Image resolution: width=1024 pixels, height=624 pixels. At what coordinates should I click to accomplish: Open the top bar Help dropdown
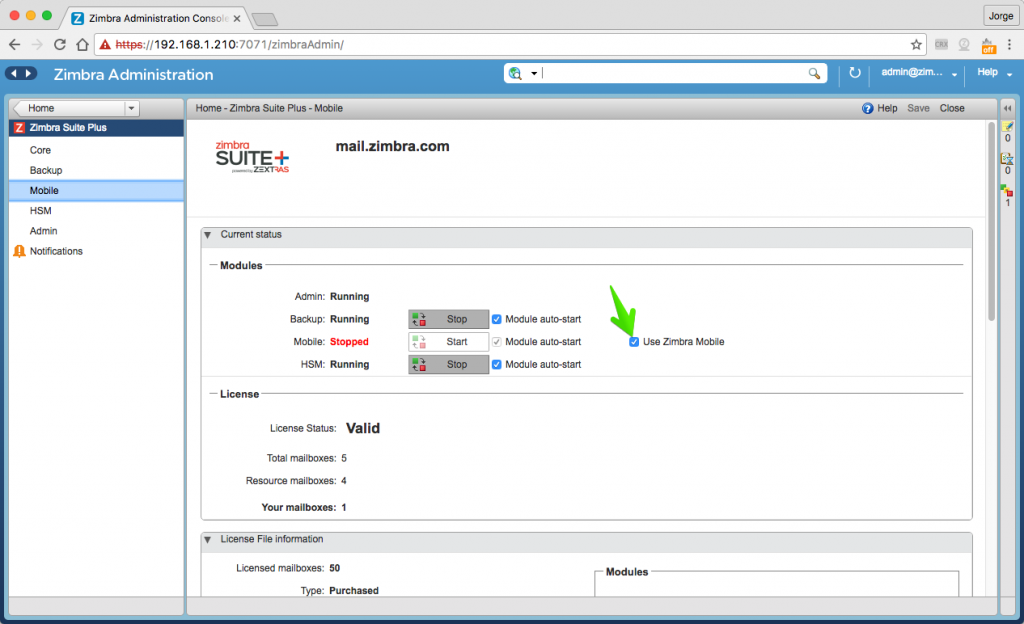(1010, 74)
